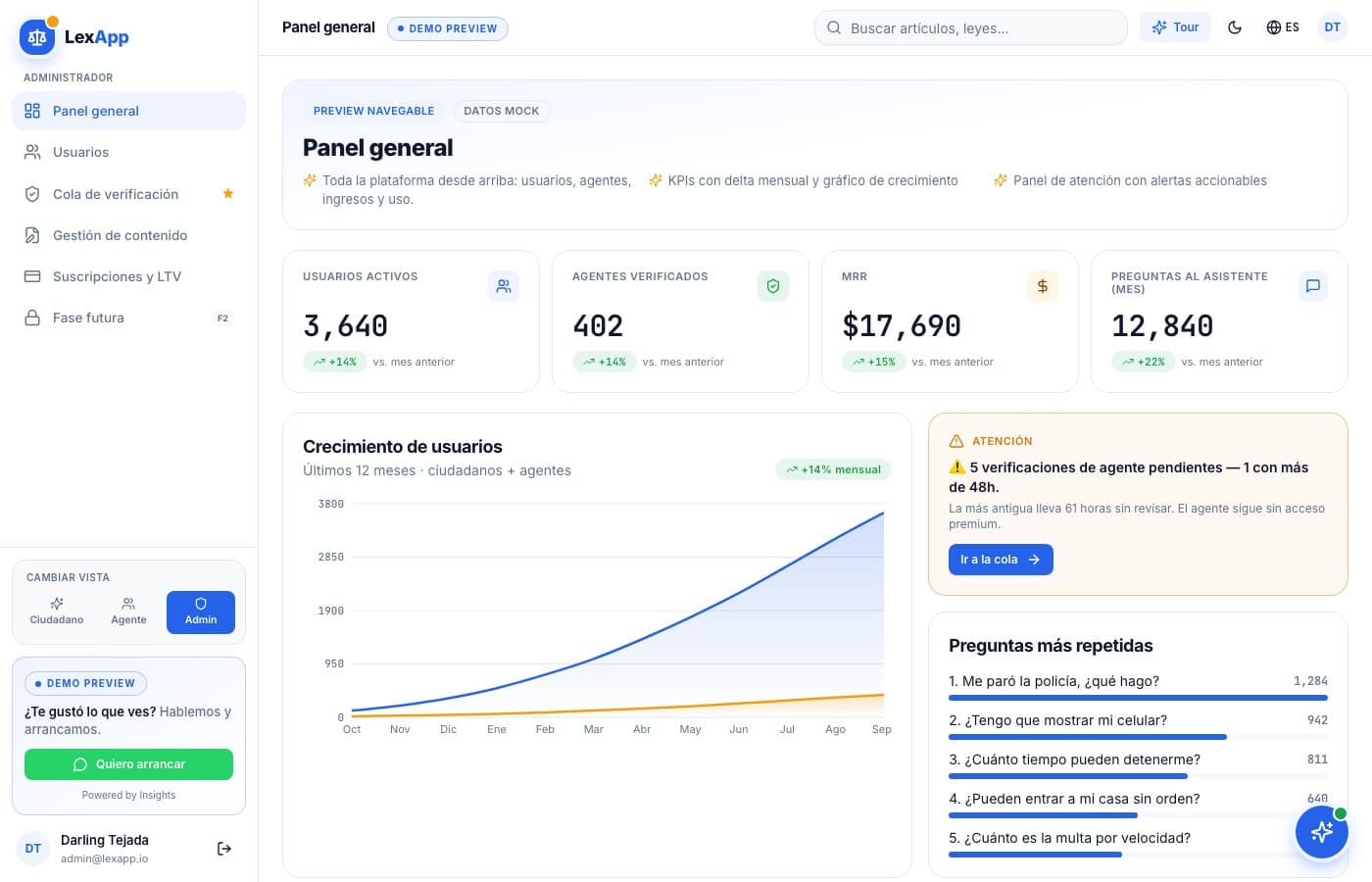This screenshot has width=1372, height=882.
Task: Click the Preview navegable badge
Action: point(373,111)
